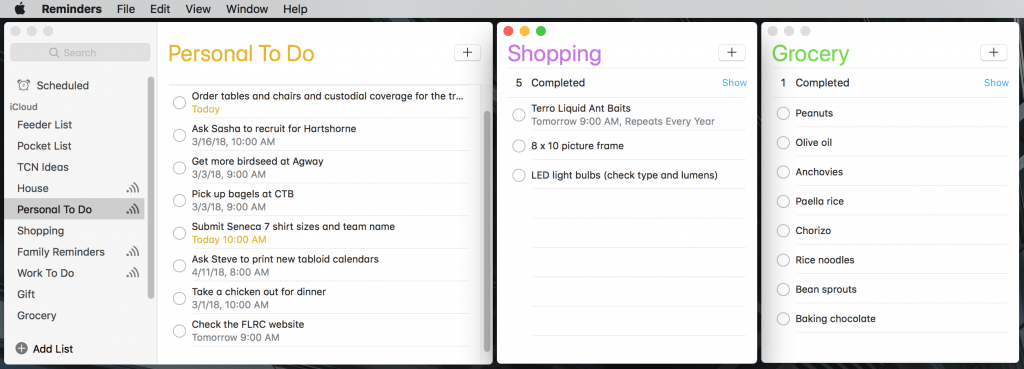Screen dimensions: 1024x369
Task: Close the Shopping window with red button
Action: tap(509, 31)
